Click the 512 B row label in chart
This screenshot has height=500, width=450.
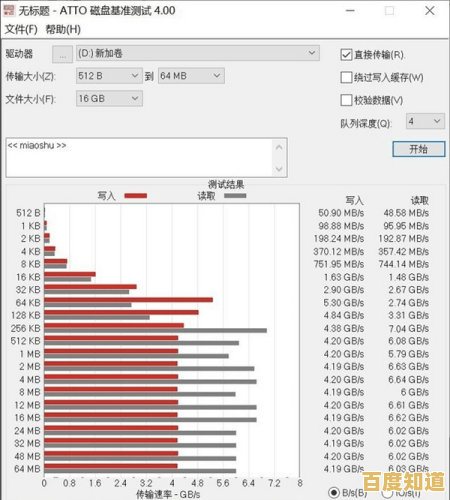coord(28,213)
